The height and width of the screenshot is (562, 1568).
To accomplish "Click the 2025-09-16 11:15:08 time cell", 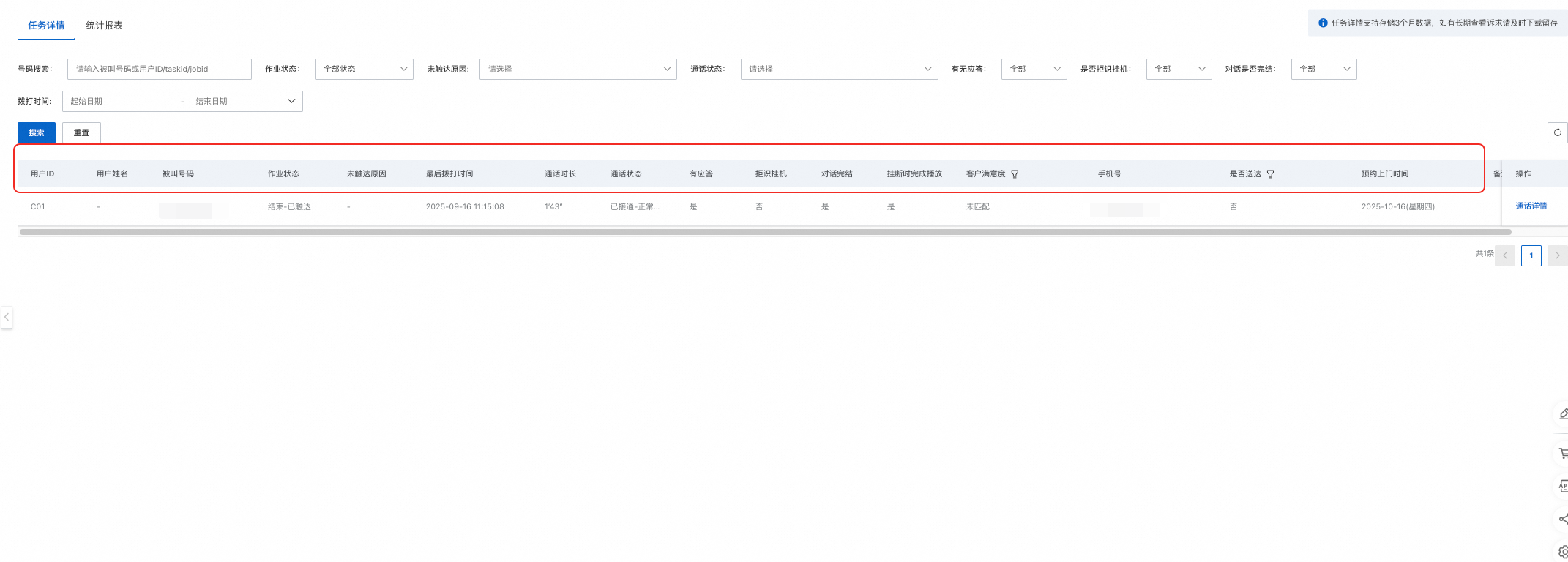I will tap(465, 207).
